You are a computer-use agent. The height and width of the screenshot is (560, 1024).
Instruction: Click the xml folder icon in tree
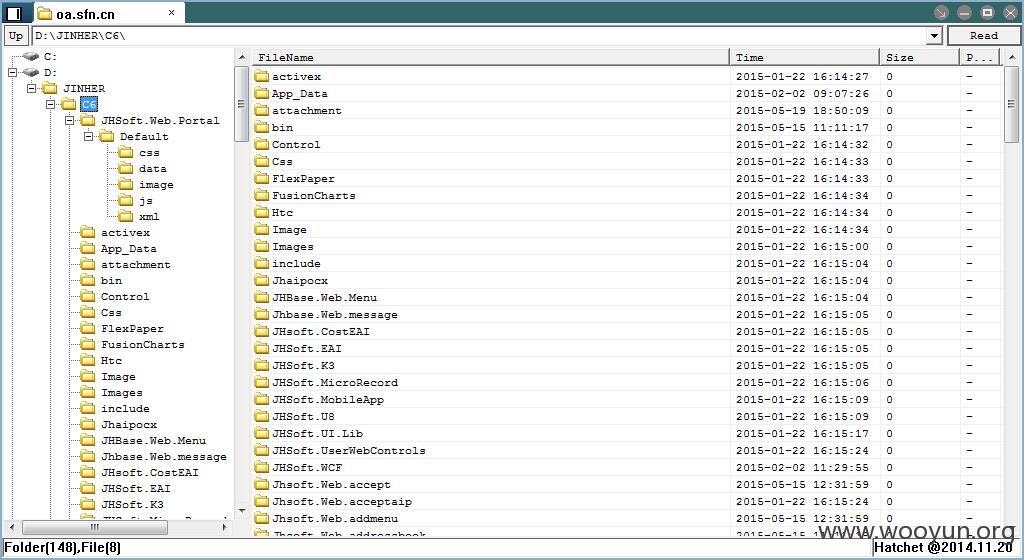coord(125,216)
